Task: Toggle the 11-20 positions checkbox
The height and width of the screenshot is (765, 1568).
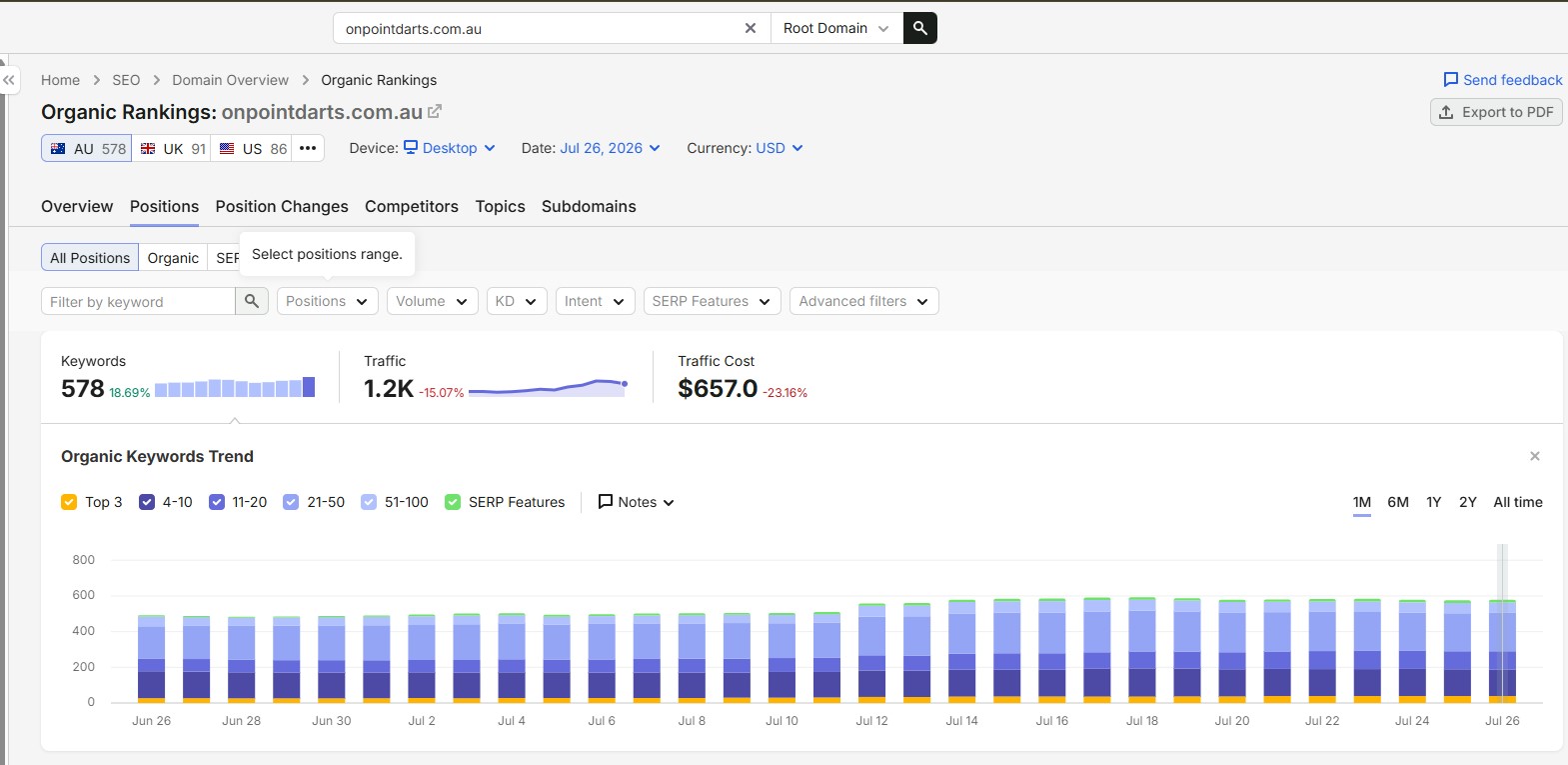Action: point(217,502)
